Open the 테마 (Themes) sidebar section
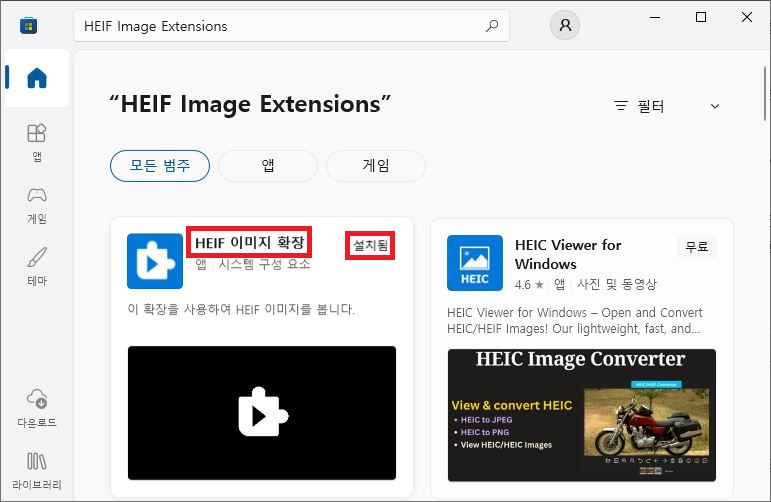This screenshot has width=771, height=502. (37, 267)
